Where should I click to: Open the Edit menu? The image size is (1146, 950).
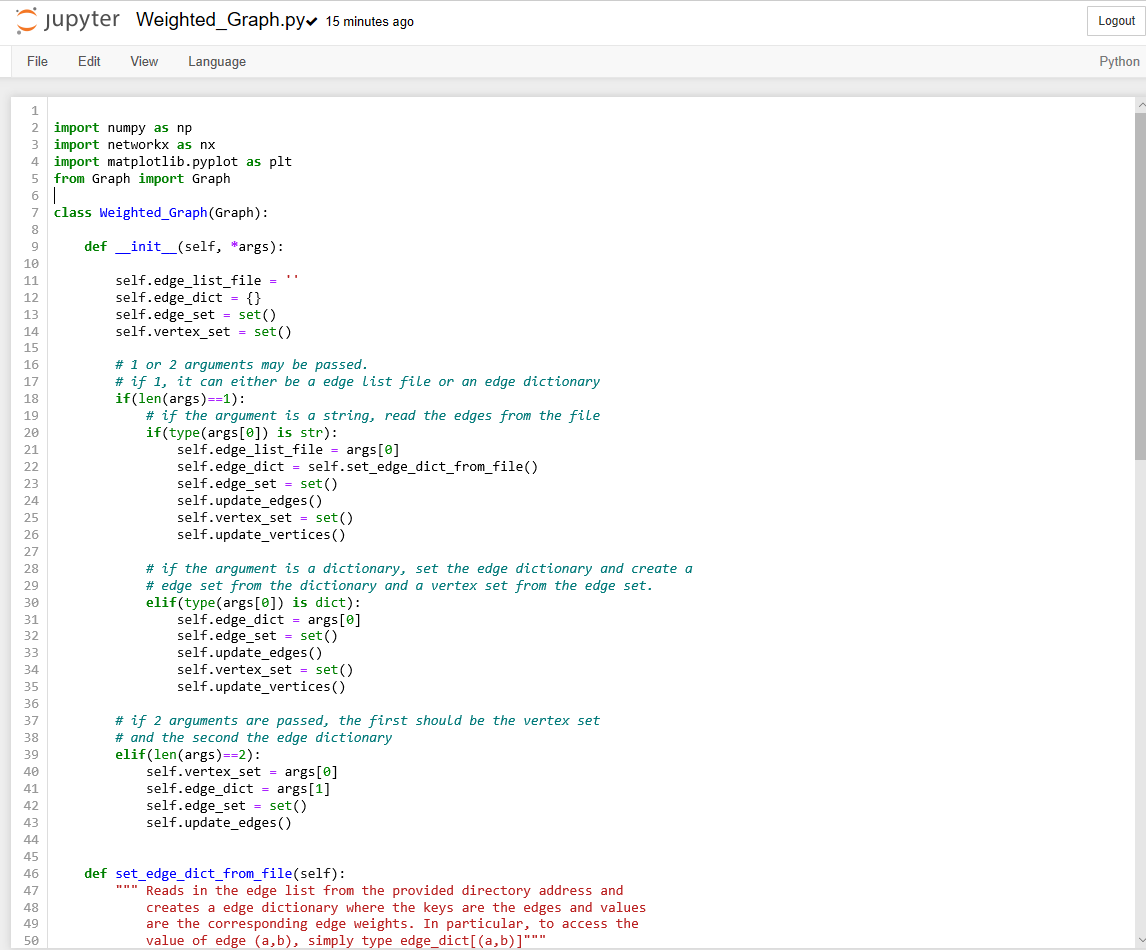coord(89,61)
